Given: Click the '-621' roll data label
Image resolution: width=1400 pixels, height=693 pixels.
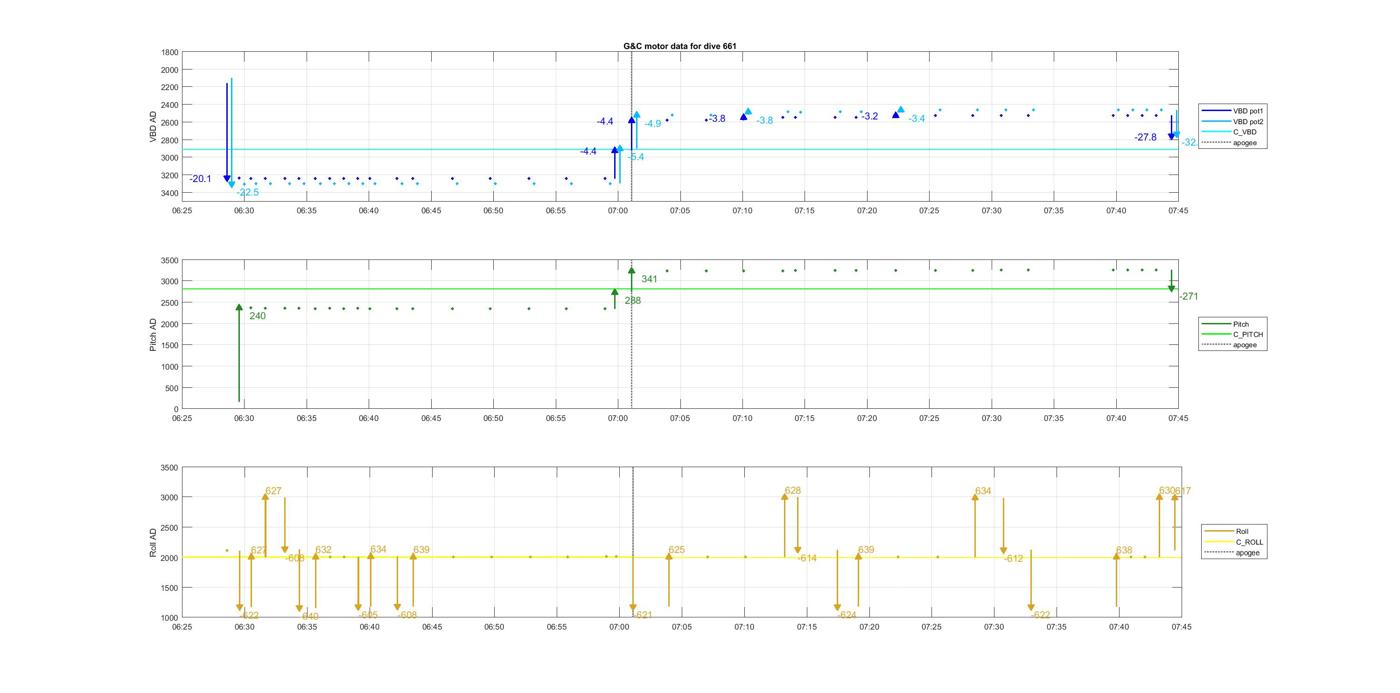Looking at the screenshot, I should tap(642, 616).
